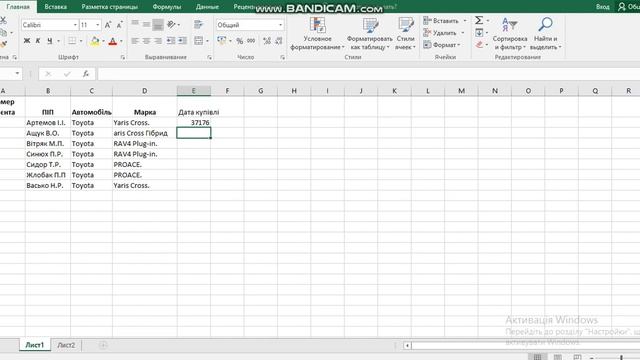The height and width of the screenshot is (360, 640).
Task: Toggle underline formatting (Ч)
Action: click(49, 41)
